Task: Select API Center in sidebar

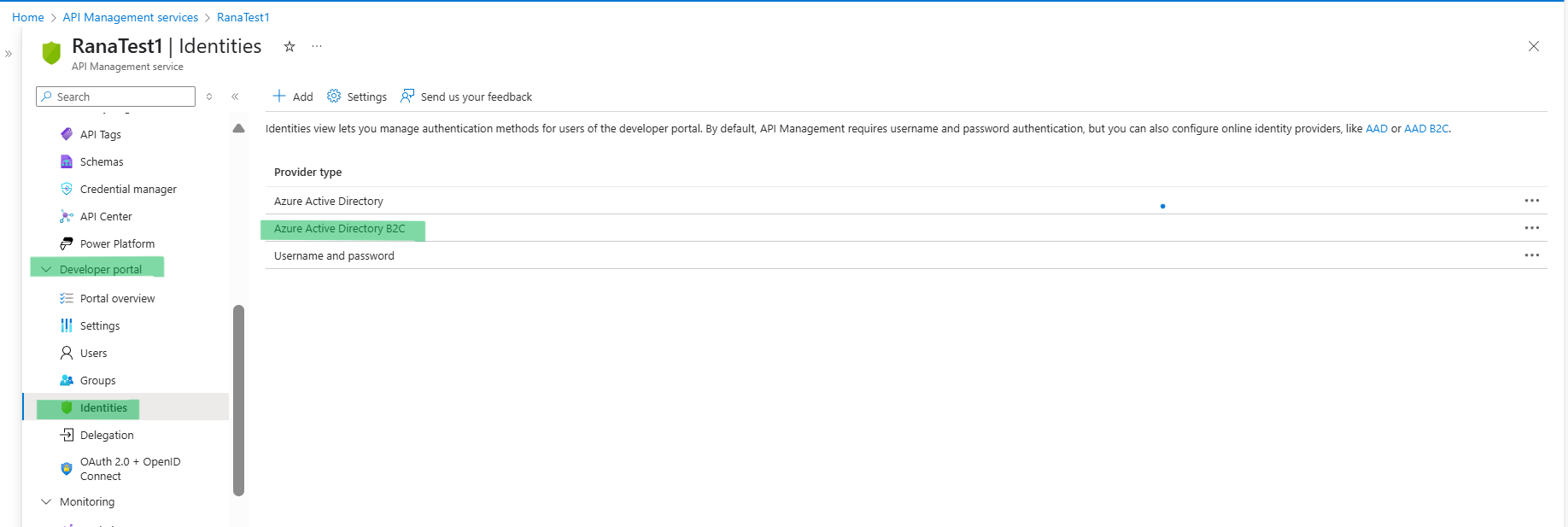Action: [x=106, y=216]
